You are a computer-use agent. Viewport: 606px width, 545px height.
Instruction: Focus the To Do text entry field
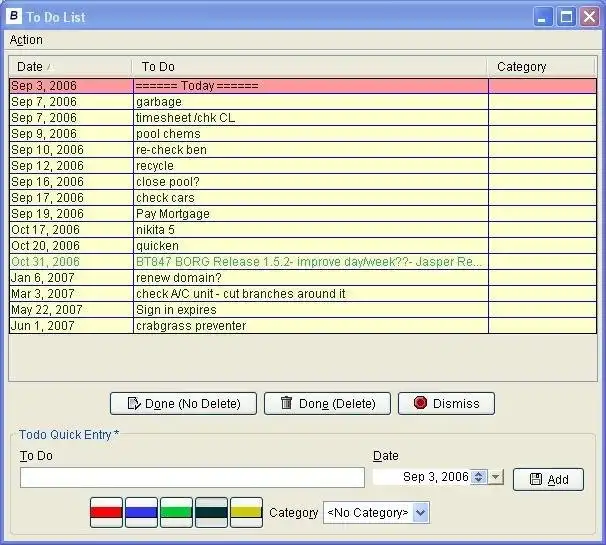(192, 478)
